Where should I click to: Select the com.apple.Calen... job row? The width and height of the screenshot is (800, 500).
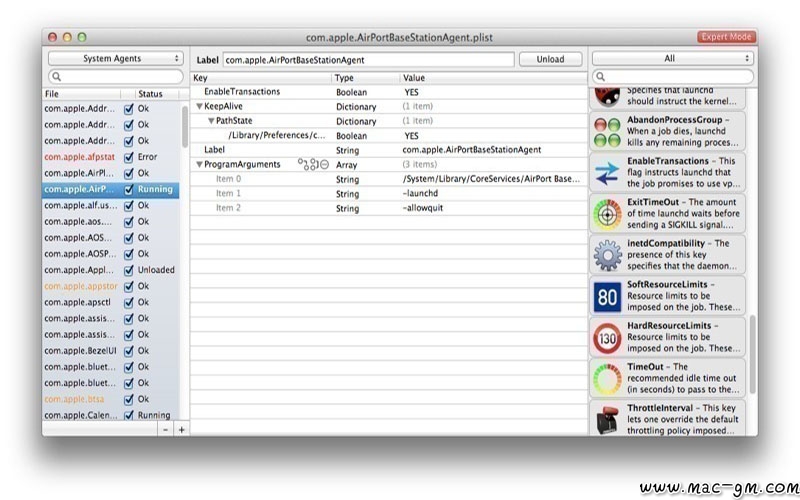[111, 415]
